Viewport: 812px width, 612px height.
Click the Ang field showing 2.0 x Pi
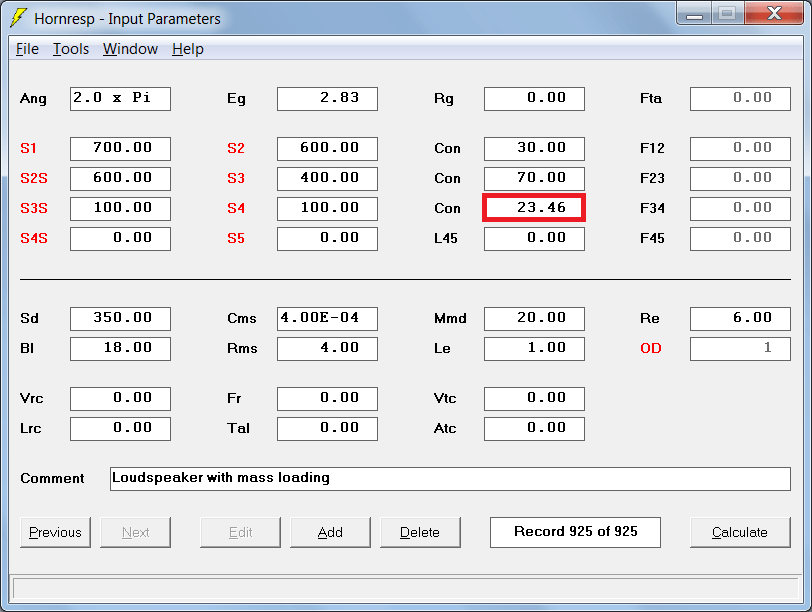tap(120, 99)
